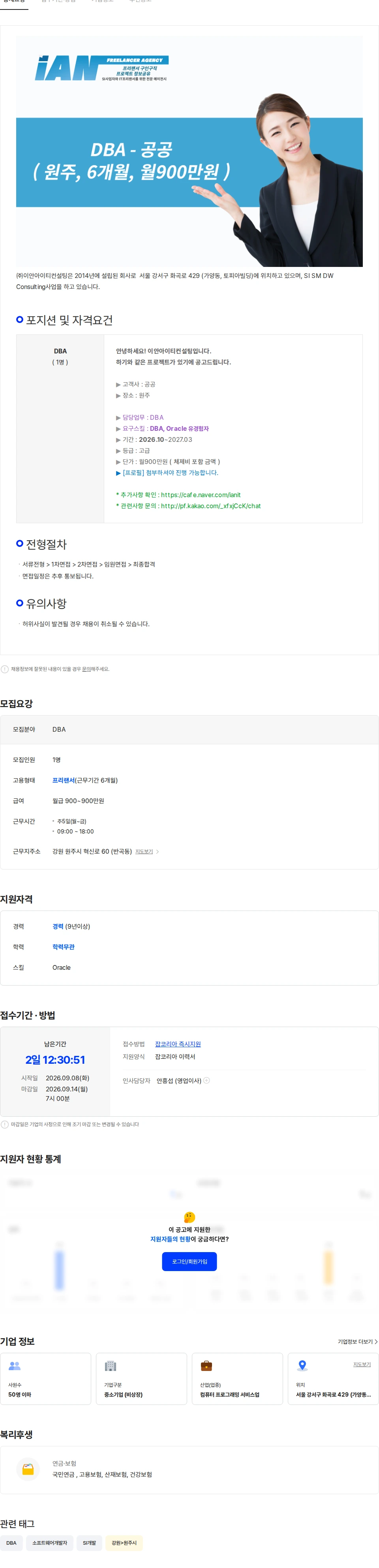Click the blue 경력 requirement text
Image resolution: width=379 pixels, height=1568 pixels.
[58, 926]
